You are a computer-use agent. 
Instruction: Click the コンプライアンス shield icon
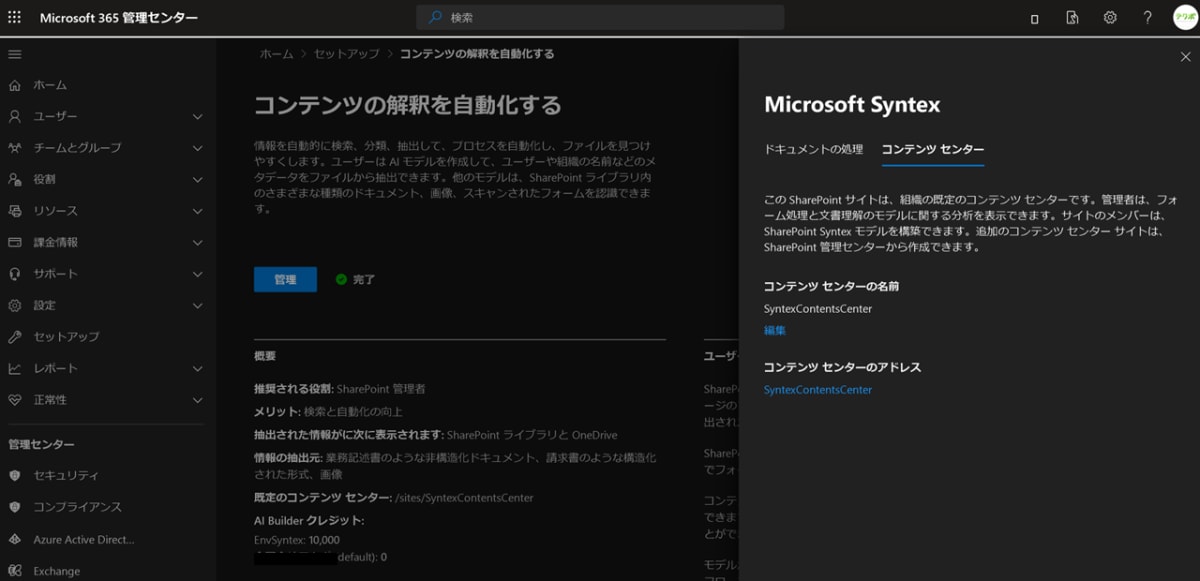[x=14, y=507]
